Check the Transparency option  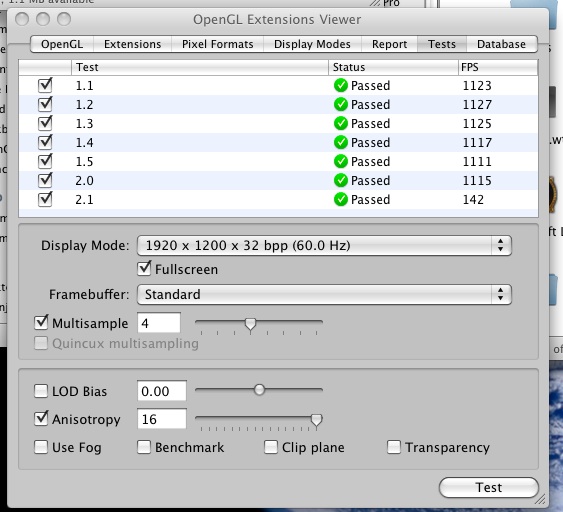pyautogui.click(x=394, y=447)
